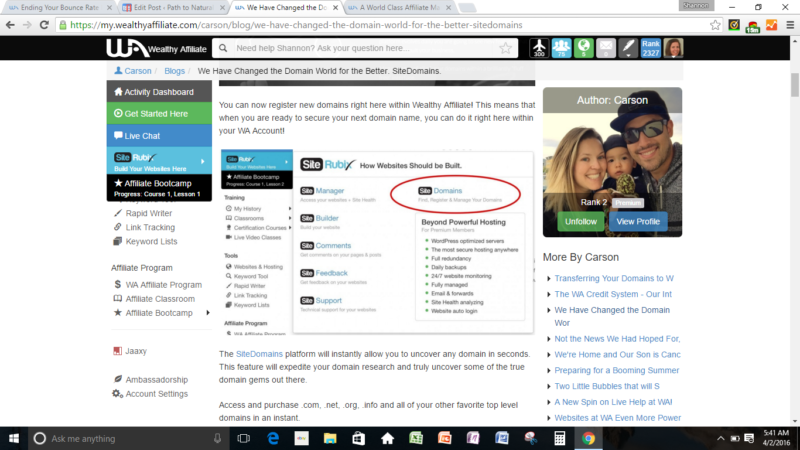Viewport: 800px width, 450px height.
Task: Open Link Tracking tool
Action: click(150, 227)
